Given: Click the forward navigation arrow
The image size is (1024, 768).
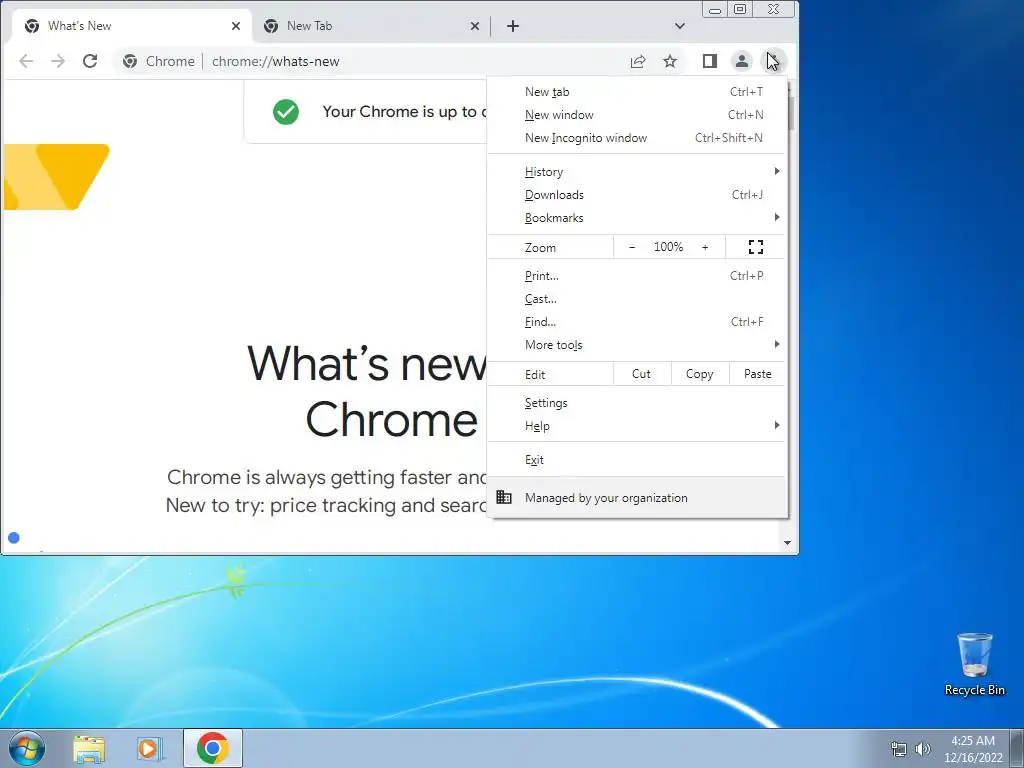Looking at the screenshot, I should (x=58, y=61).
